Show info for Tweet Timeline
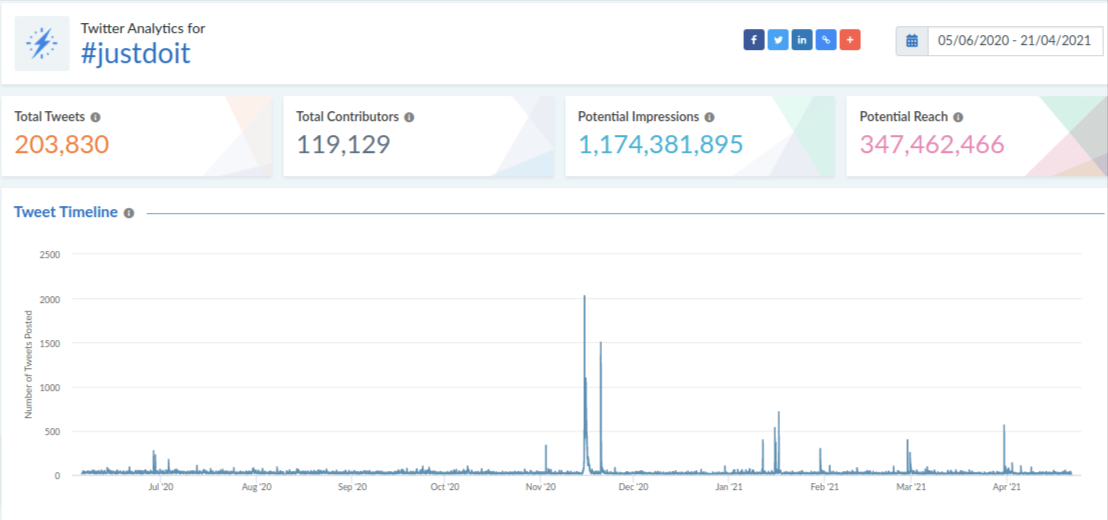Viewport: 1108px width, 520px height. tap(129, 213)
